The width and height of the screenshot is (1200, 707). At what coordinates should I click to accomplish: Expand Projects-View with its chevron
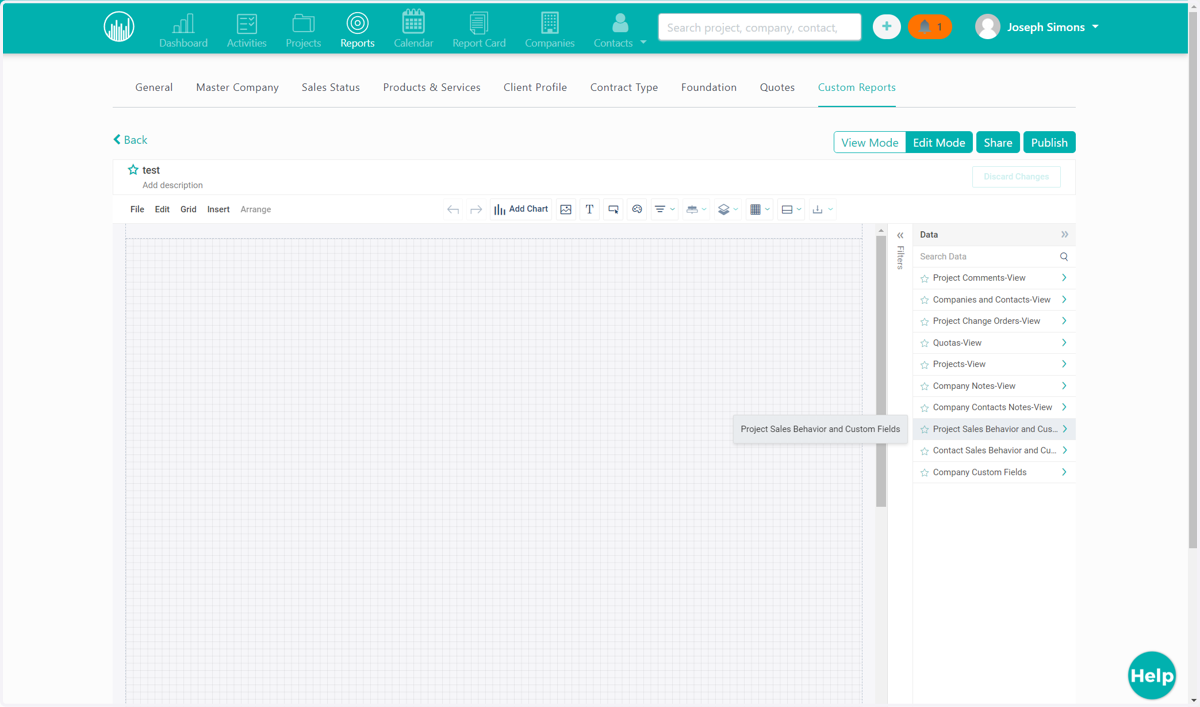[x=1064, y=364]
